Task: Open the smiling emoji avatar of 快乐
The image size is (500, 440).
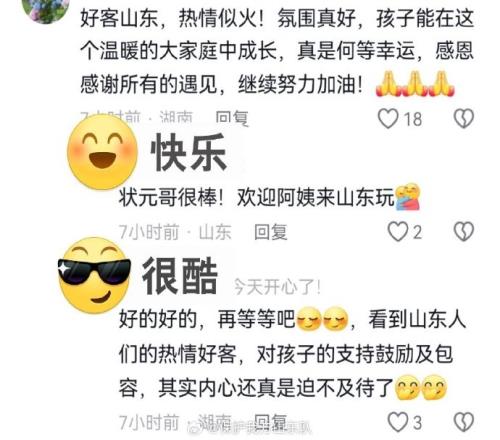Action: coord(102,152)
